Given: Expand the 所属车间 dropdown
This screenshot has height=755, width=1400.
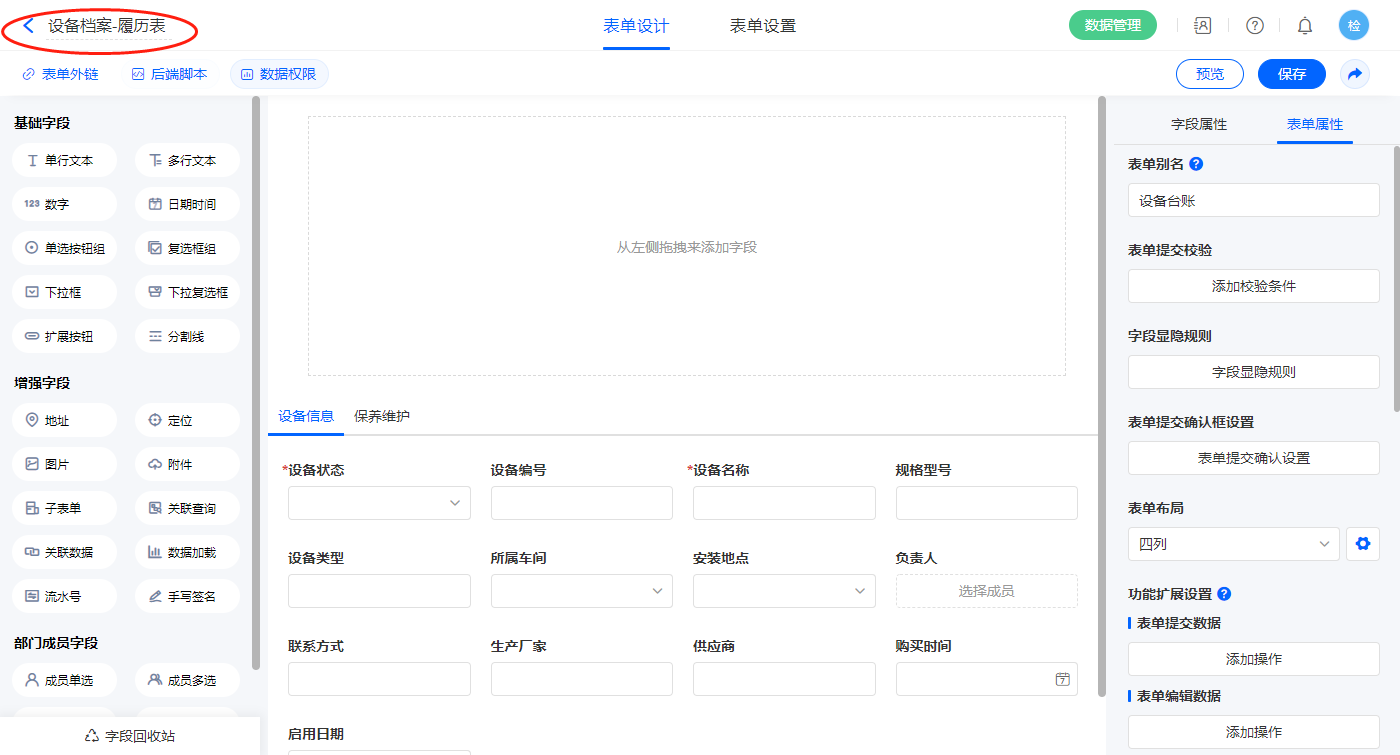Looking at the screenshot, I should click(x=582, y=591).
